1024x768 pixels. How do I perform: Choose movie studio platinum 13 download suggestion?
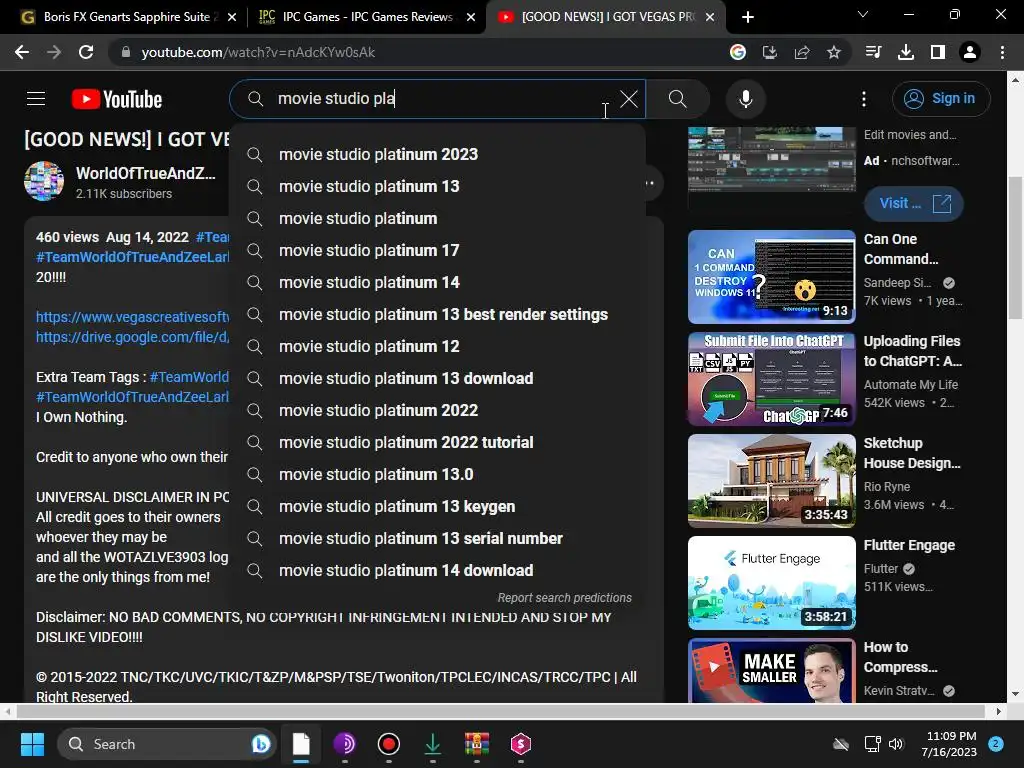point(437,378)
